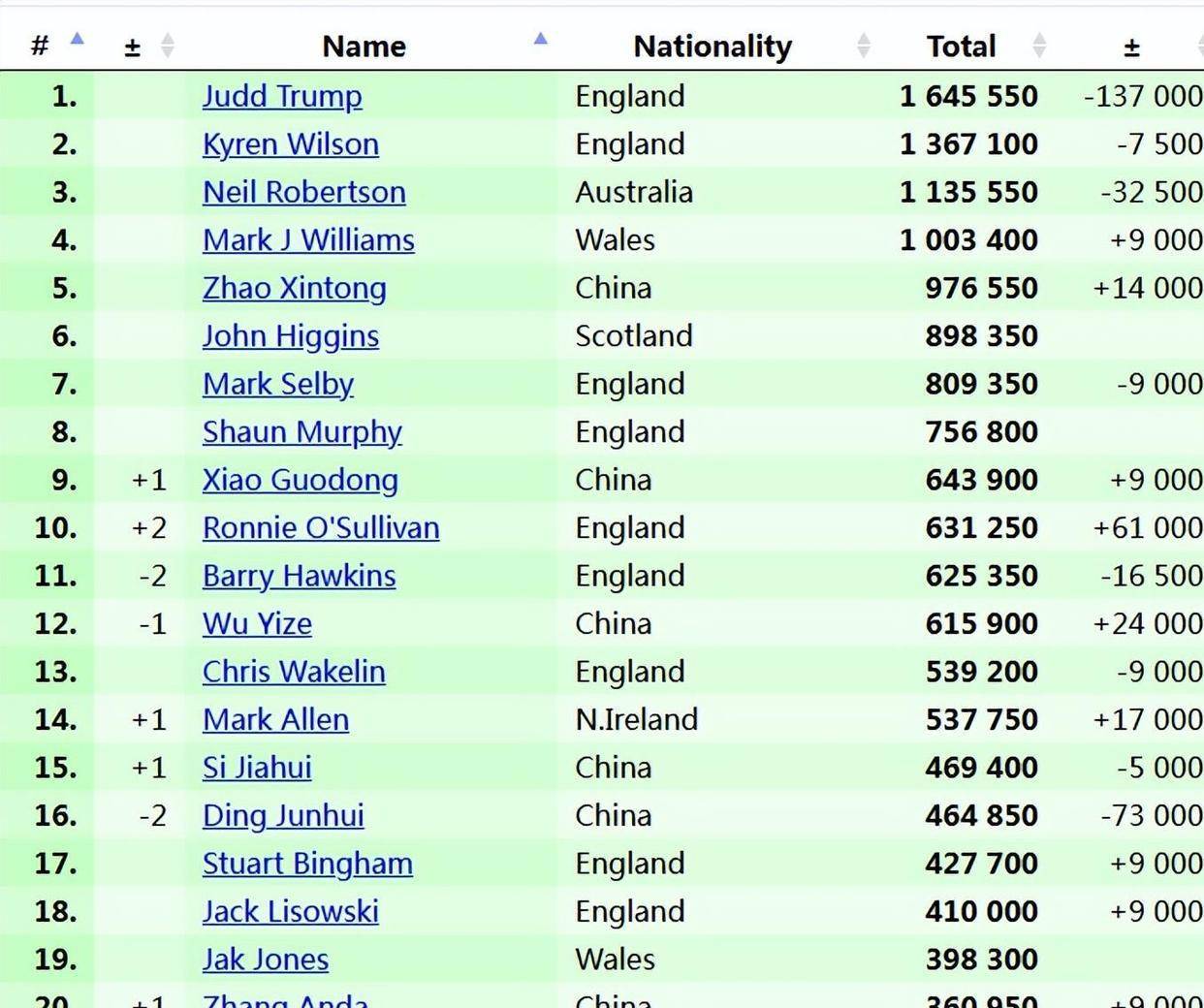
Task: Open the Ding Junhui link
Action: click(283, 816)
